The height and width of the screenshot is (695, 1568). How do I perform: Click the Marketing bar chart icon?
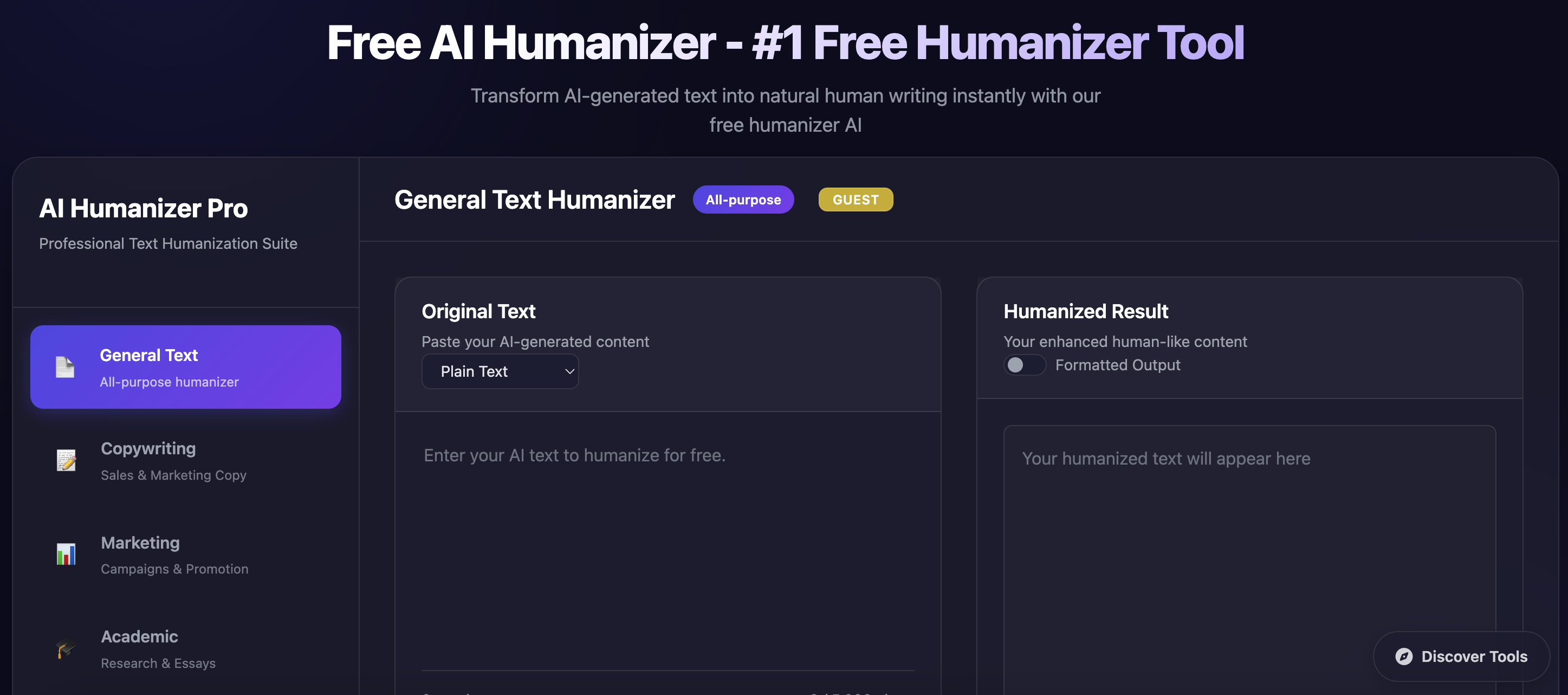pyautogui.click(x=66, y=554)
